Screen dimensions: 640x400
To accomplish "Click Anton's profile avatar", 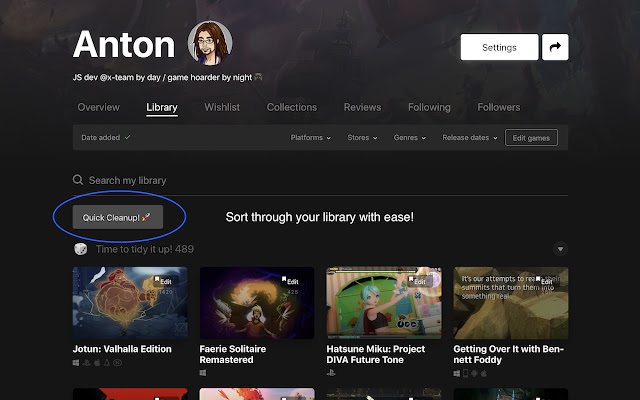I will [210, 42].
